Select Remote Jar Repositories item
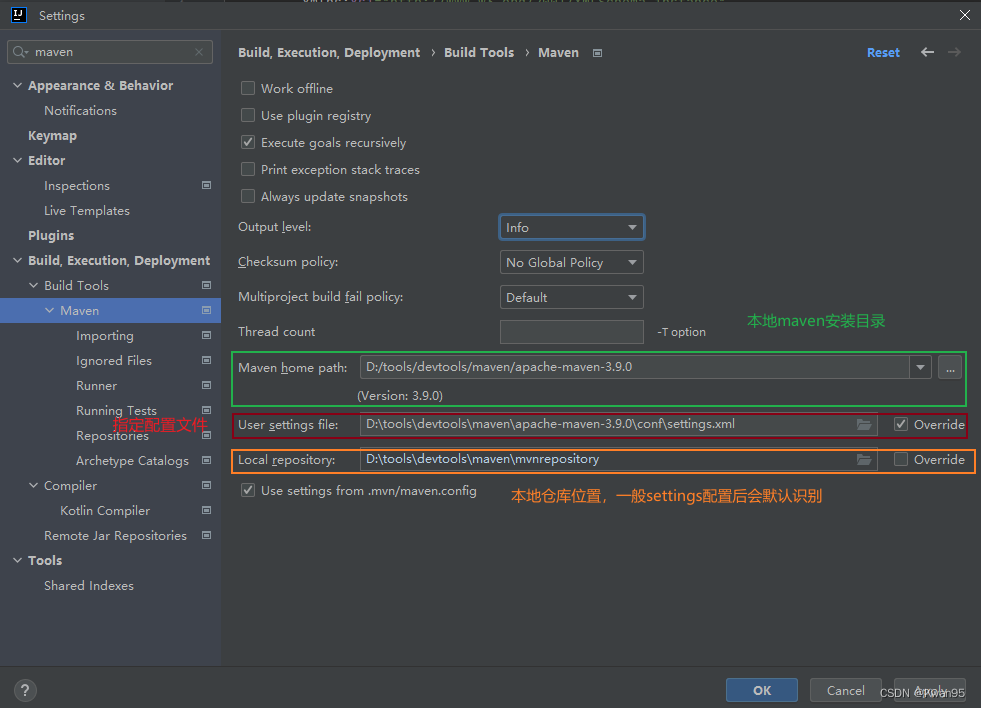This screenshot has height=708, width=981. [x=115, y=536]
